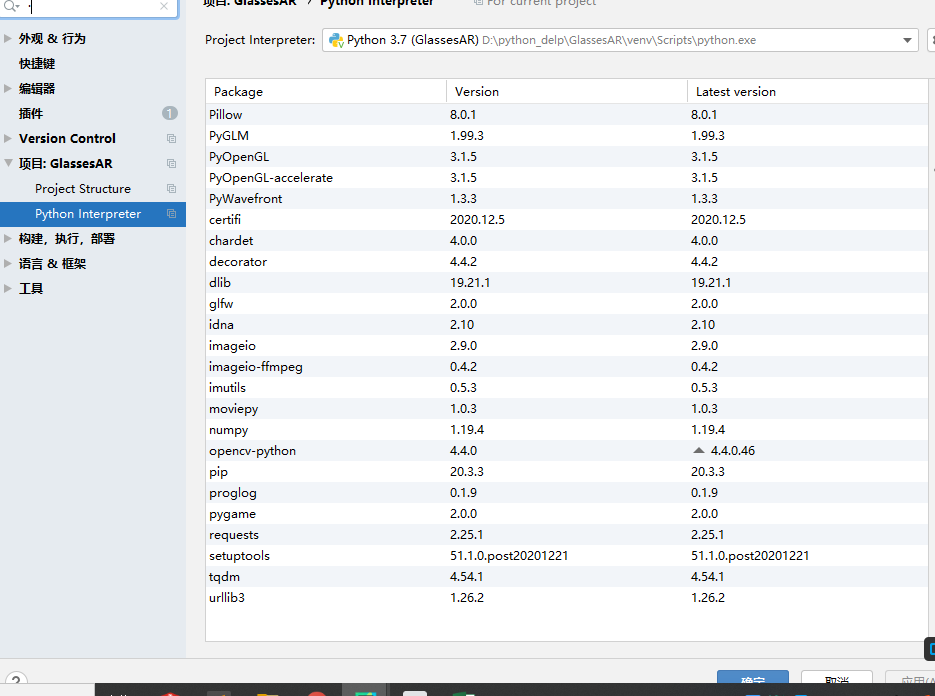This screenshot has height=696, width=935.
Task: Click the per-project icon beside Python Interpreter
Action: [172, 214]
